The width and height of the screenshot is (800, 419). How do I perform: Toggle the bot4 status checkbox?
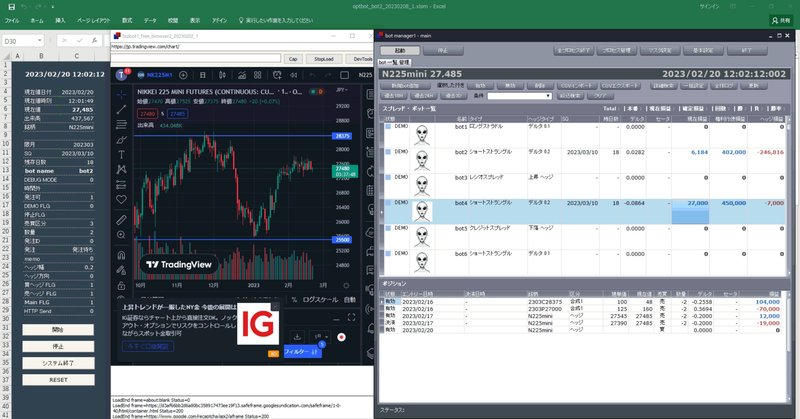coord(388,203)
